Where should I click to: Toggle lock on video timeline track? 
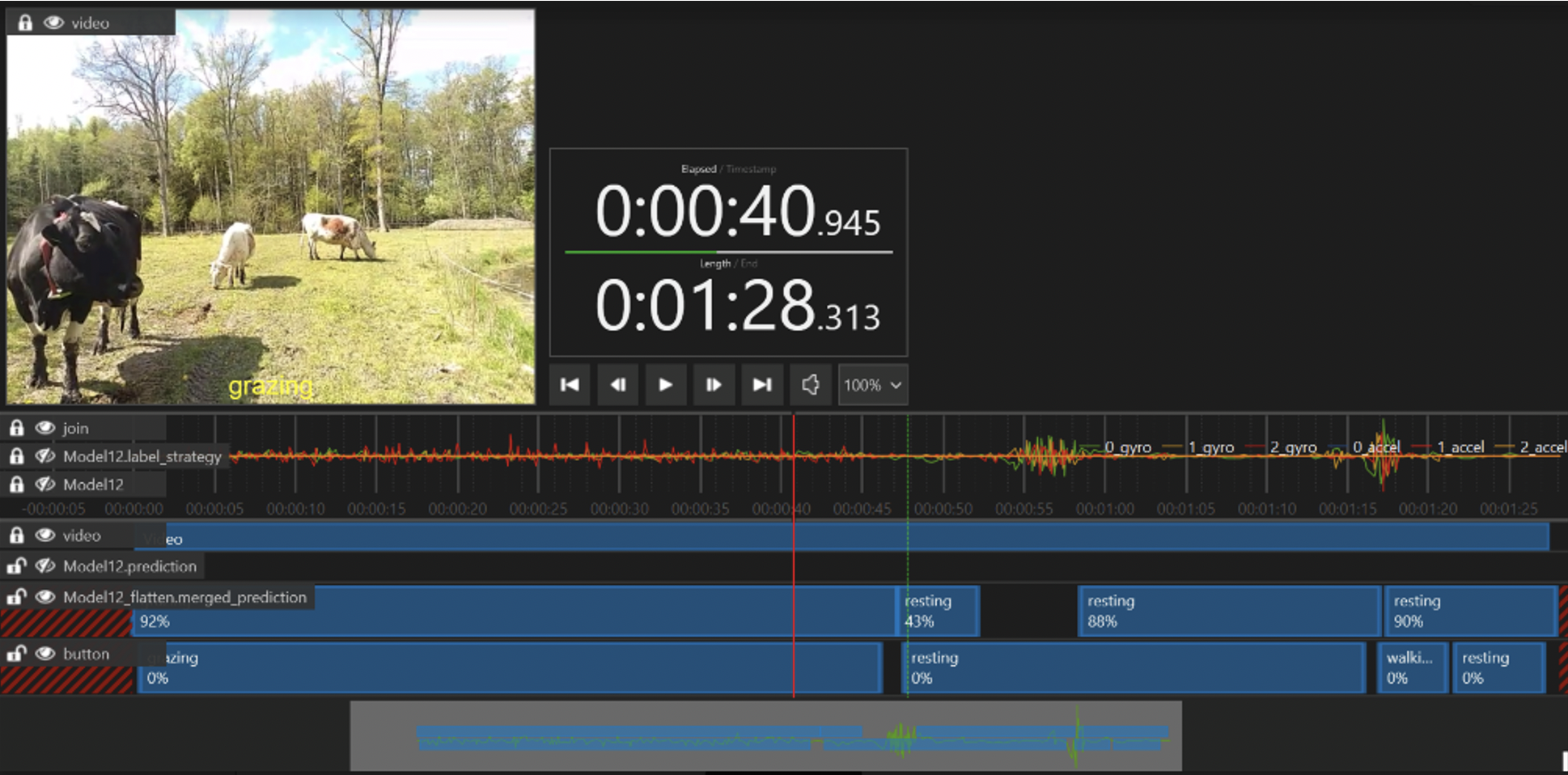point(17,536)
